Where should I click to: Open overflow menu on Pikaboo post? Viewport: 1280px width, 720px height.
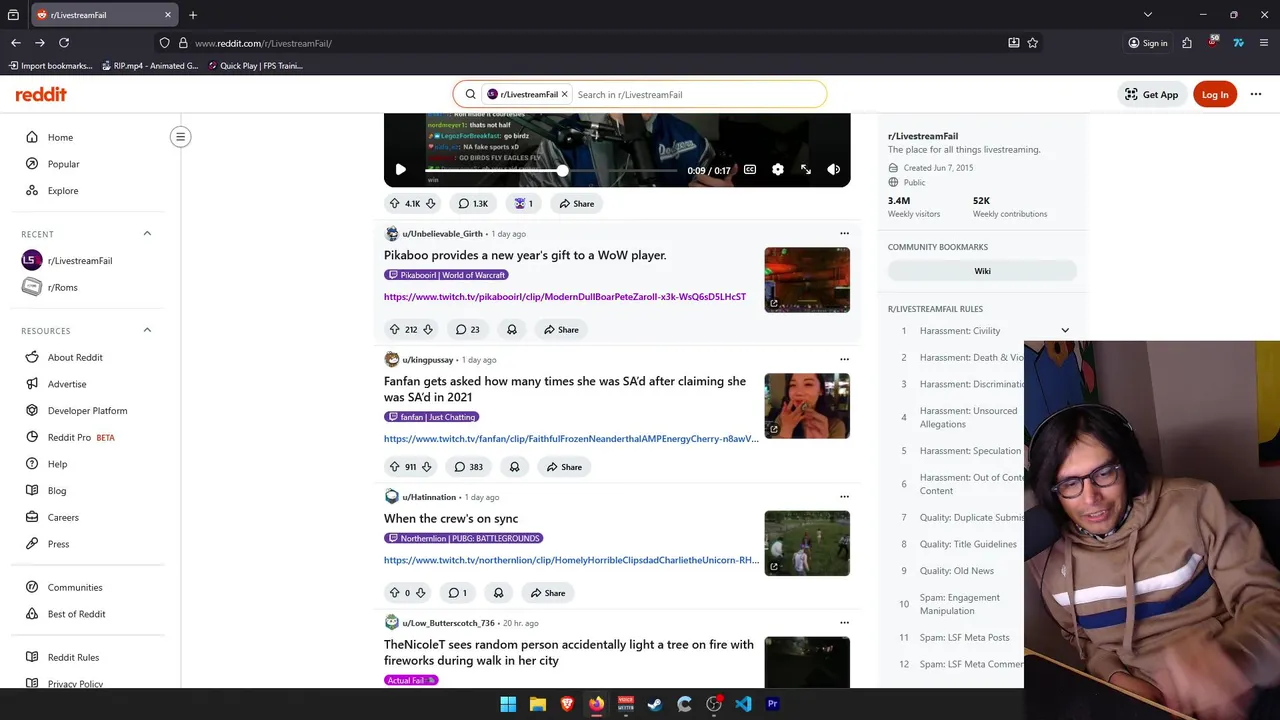pyautogui.click(x=844, y=234)
